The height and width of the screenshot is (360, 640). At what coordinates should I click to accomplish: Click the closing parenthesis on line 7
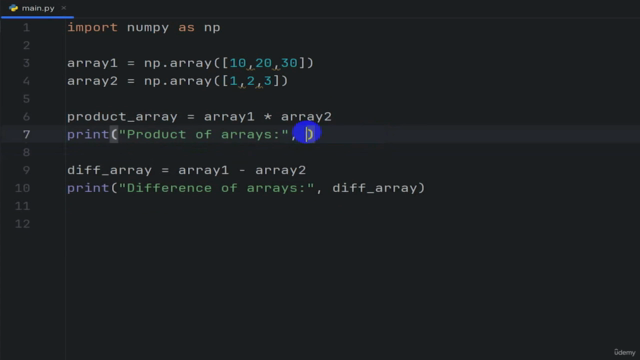pos(311,135)
